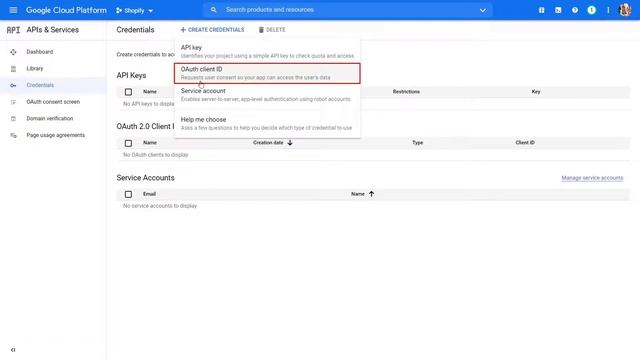Click the search products and resources field

coord(347,10)
